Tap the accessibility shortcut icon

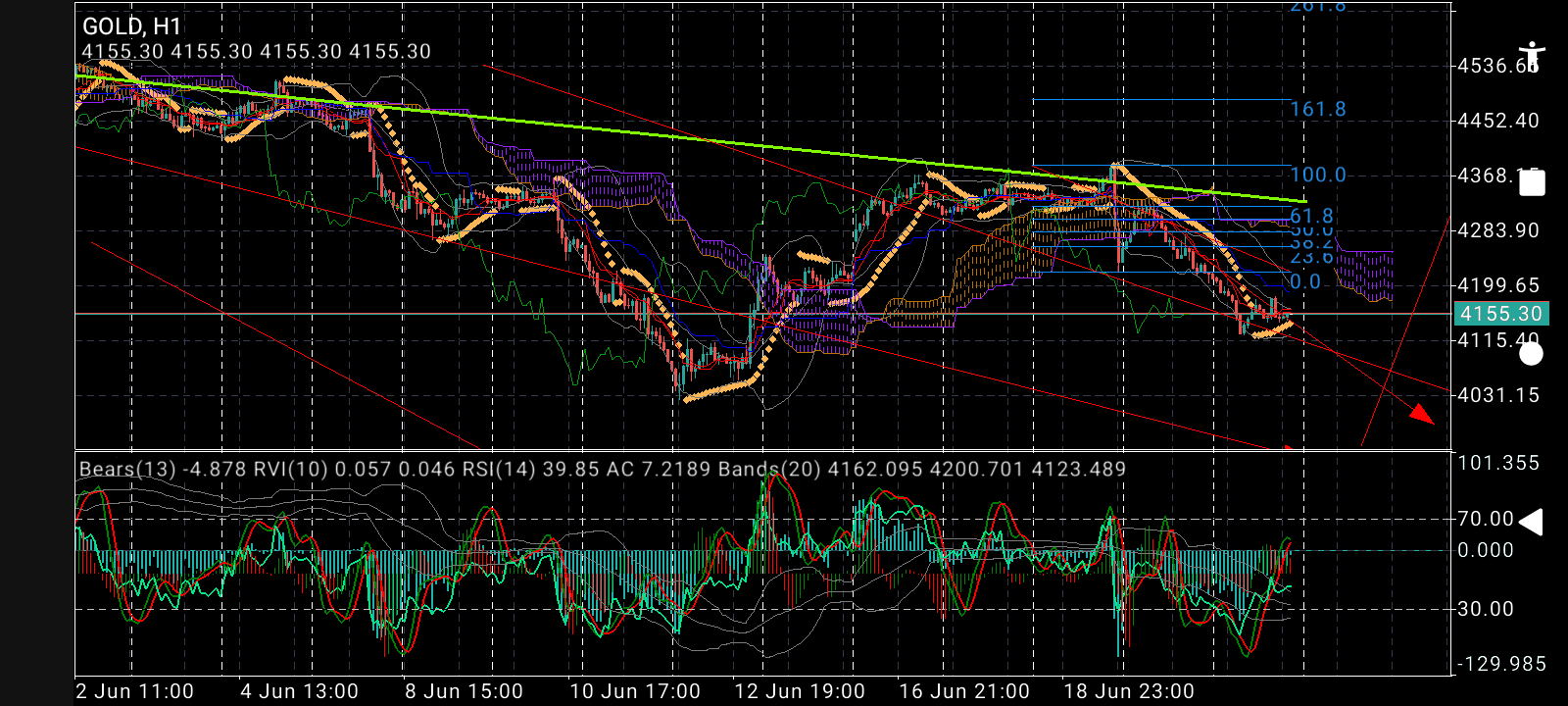[x=1531, y=57]
